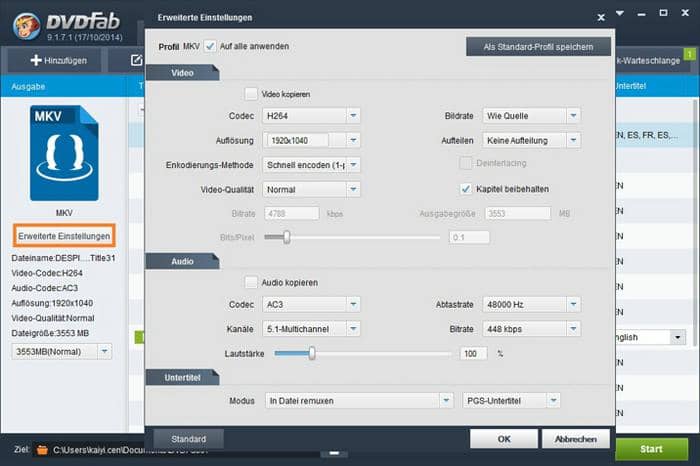Click the Bits/Pixel 0.1 value field

(x=469, y=237)
